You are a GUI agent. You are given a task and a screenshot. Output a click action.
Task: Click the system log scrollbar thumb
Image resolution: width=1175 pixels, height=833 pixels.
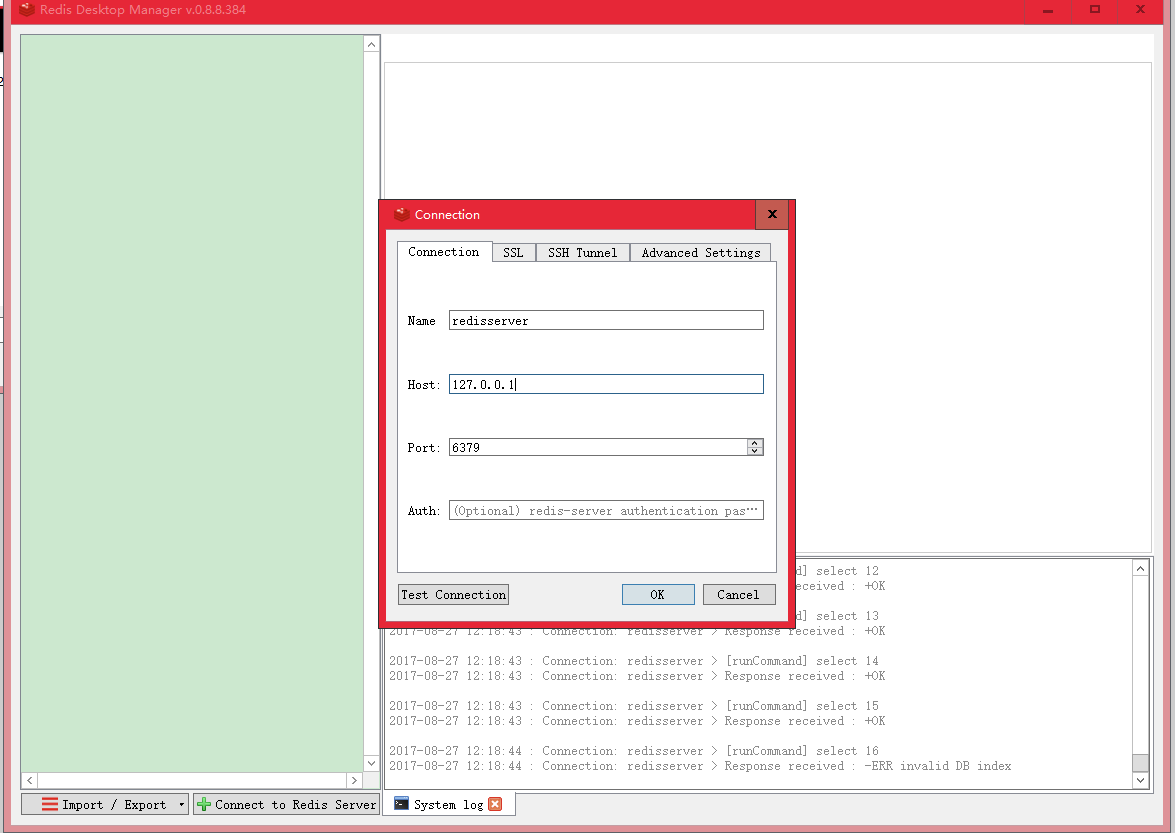coord(1140,763)
